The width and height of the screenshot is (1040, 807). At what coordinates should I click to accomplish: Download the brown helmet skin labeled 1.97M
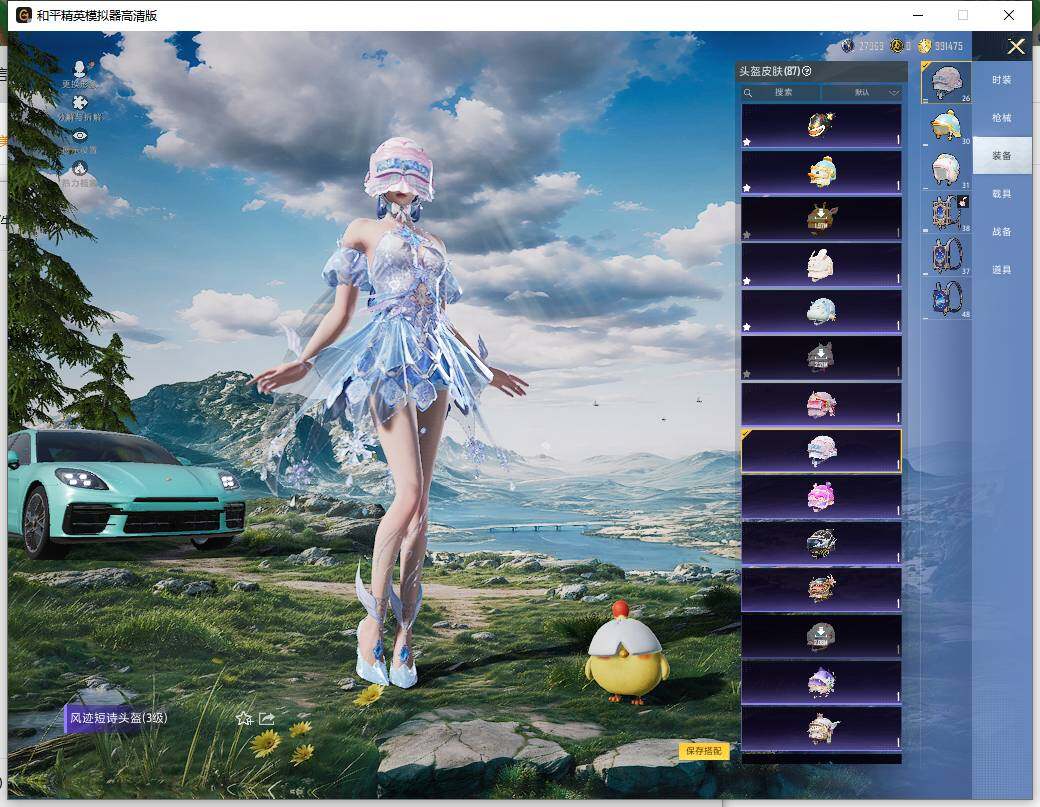(x=821, y=218)
